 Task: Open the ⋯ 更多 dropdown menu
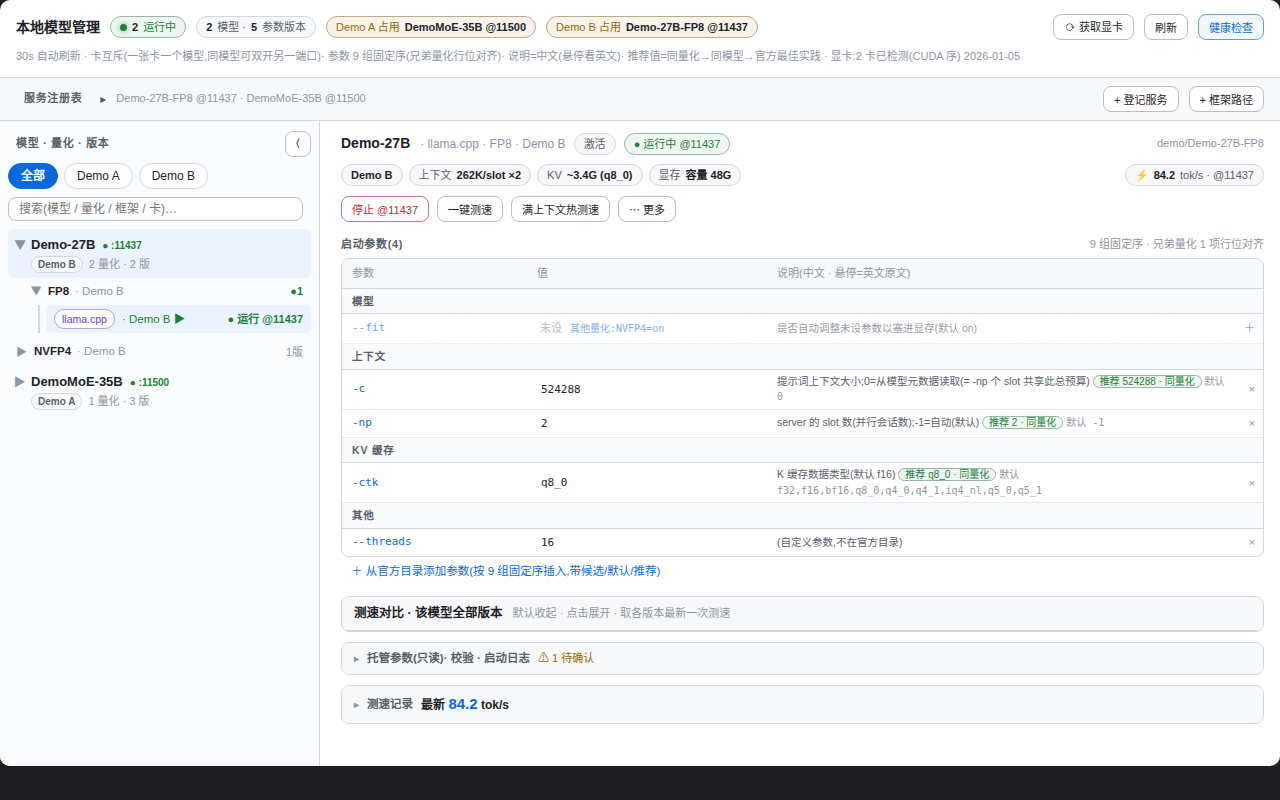coord(647,209)
